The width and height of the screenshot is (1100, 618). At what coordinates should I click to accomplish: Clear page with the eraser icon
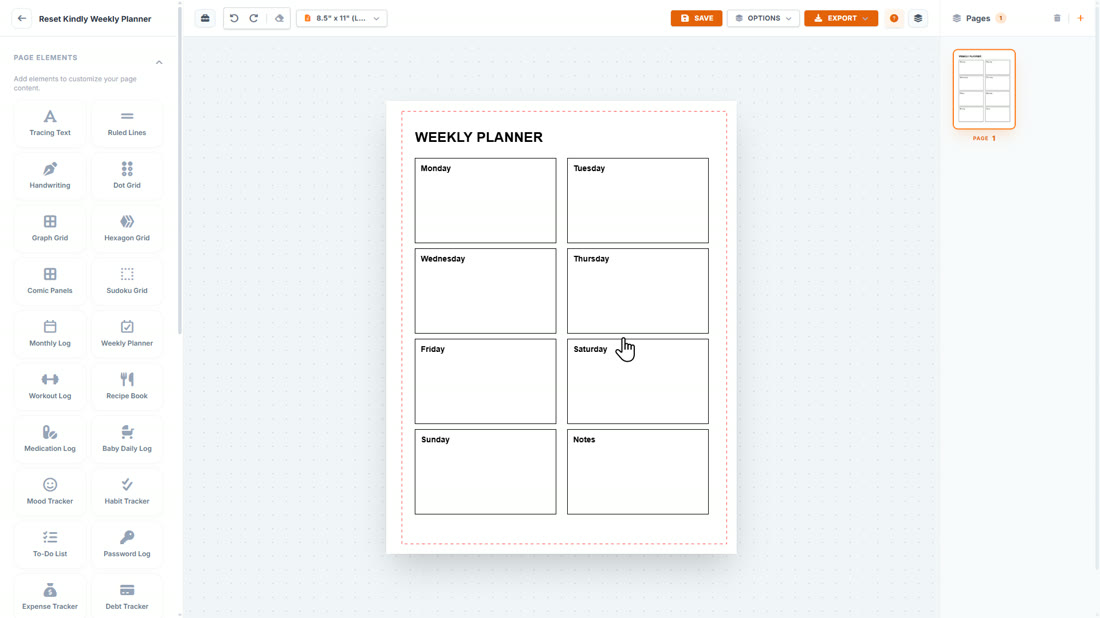(x=279, y=18)
